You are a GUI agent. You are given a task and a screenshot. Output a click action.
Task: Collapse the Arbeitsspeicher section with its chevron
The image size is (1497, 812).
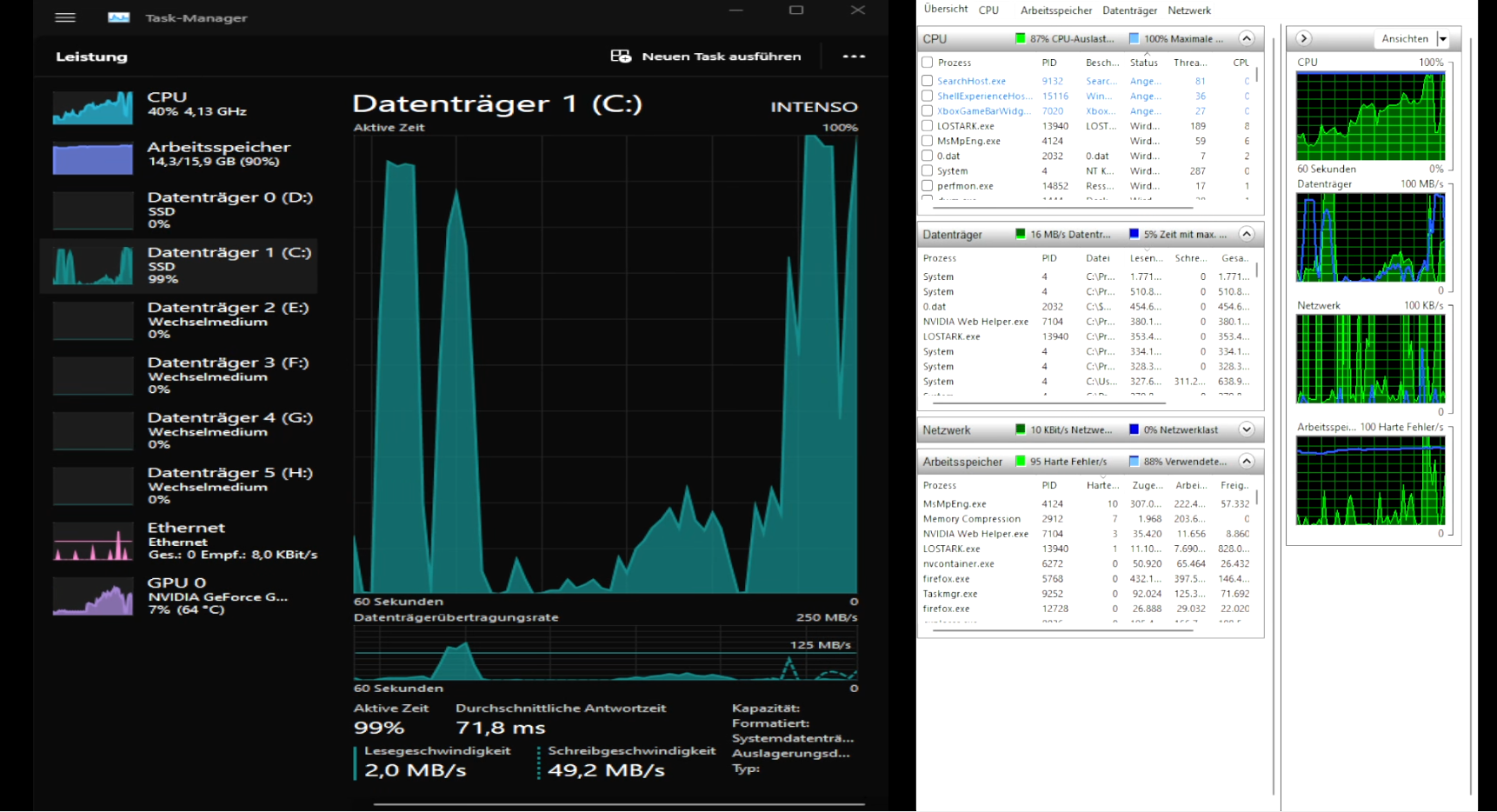[x=1247, y=461]
